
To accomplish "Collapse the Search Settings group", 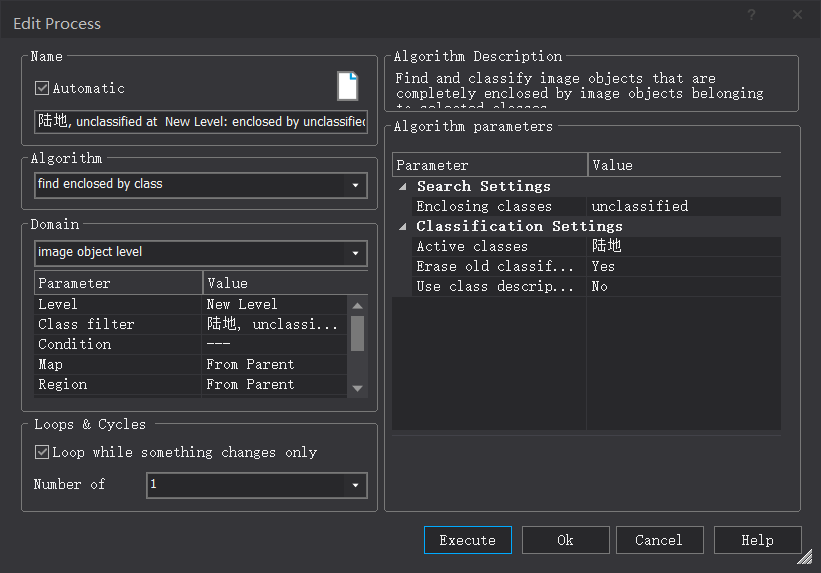I will point(403,187).
